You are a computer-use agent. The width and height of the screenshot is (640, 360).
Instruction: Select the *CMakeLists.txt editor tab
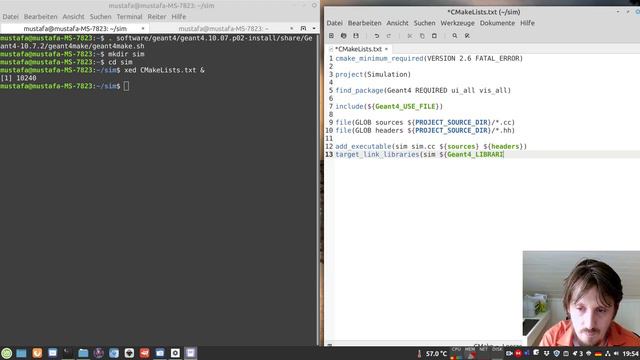tap(358, 49)
